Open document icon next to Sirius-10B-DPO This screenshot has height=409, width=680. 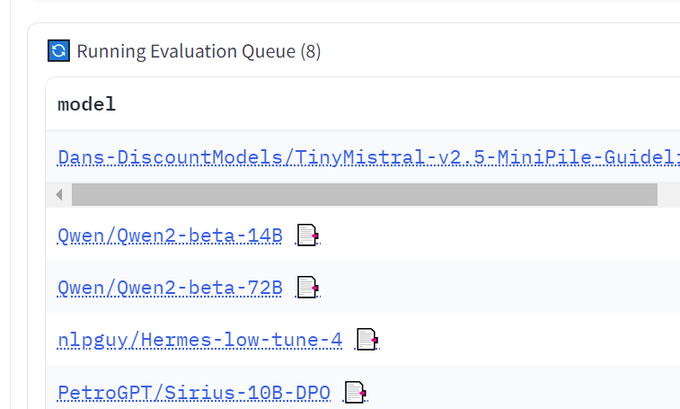[x=356, y=393]
